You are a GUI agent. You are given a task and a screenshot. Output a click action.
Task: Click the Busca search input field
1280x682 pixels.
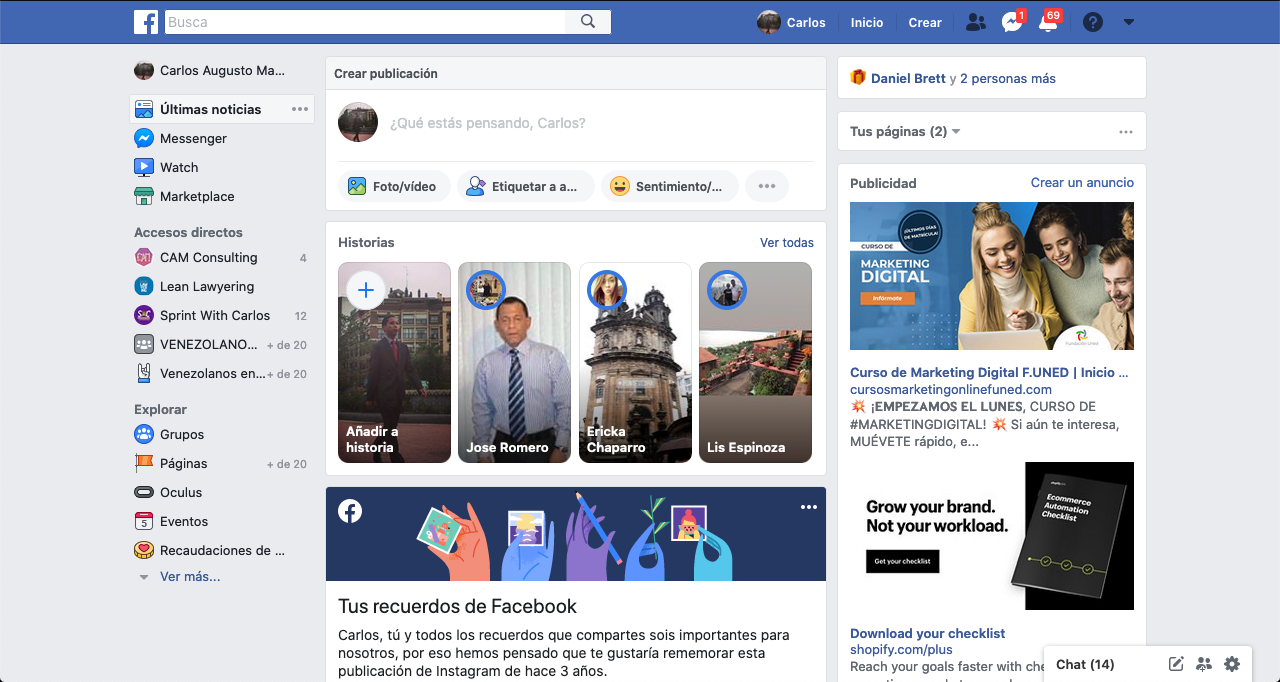pos(364,22)
